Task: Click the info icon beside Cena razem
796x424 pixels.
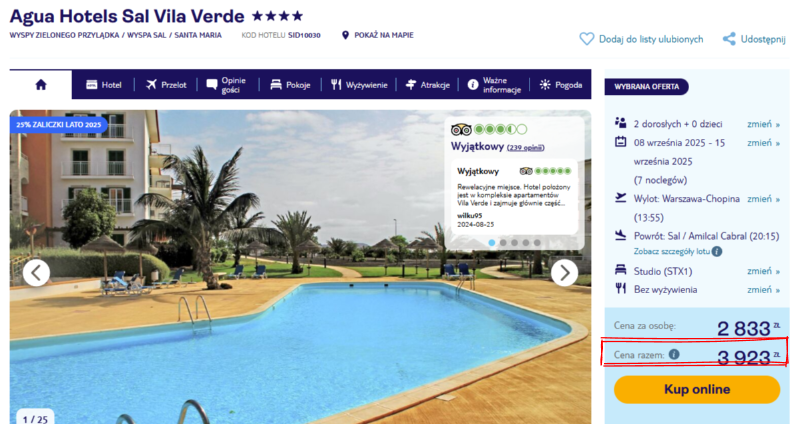Action: 674,354
